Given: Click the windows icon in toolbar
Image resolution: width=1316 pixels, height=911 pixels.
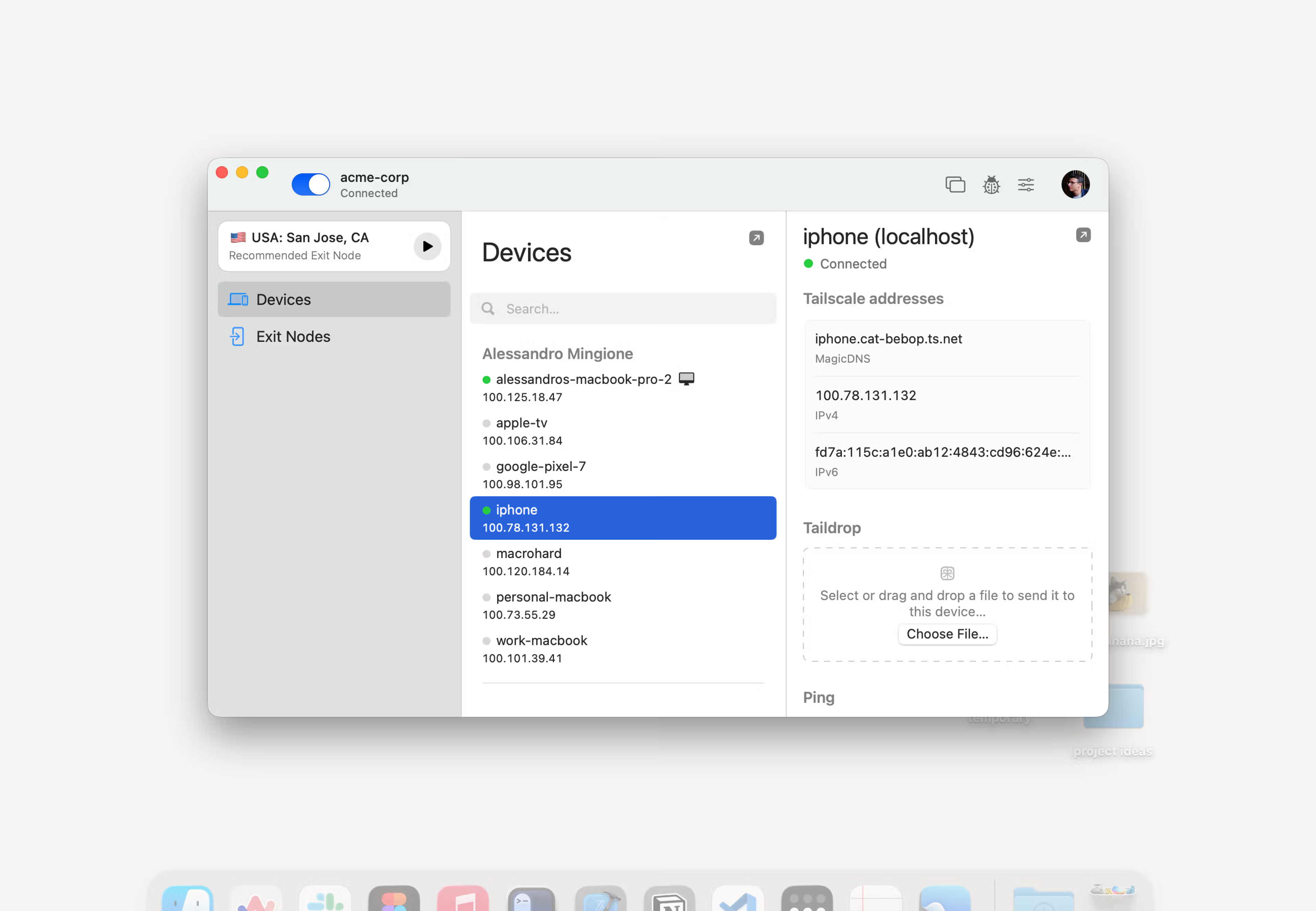Looking at the screenshot, I should pyautogui.click(x=955, y=184).
